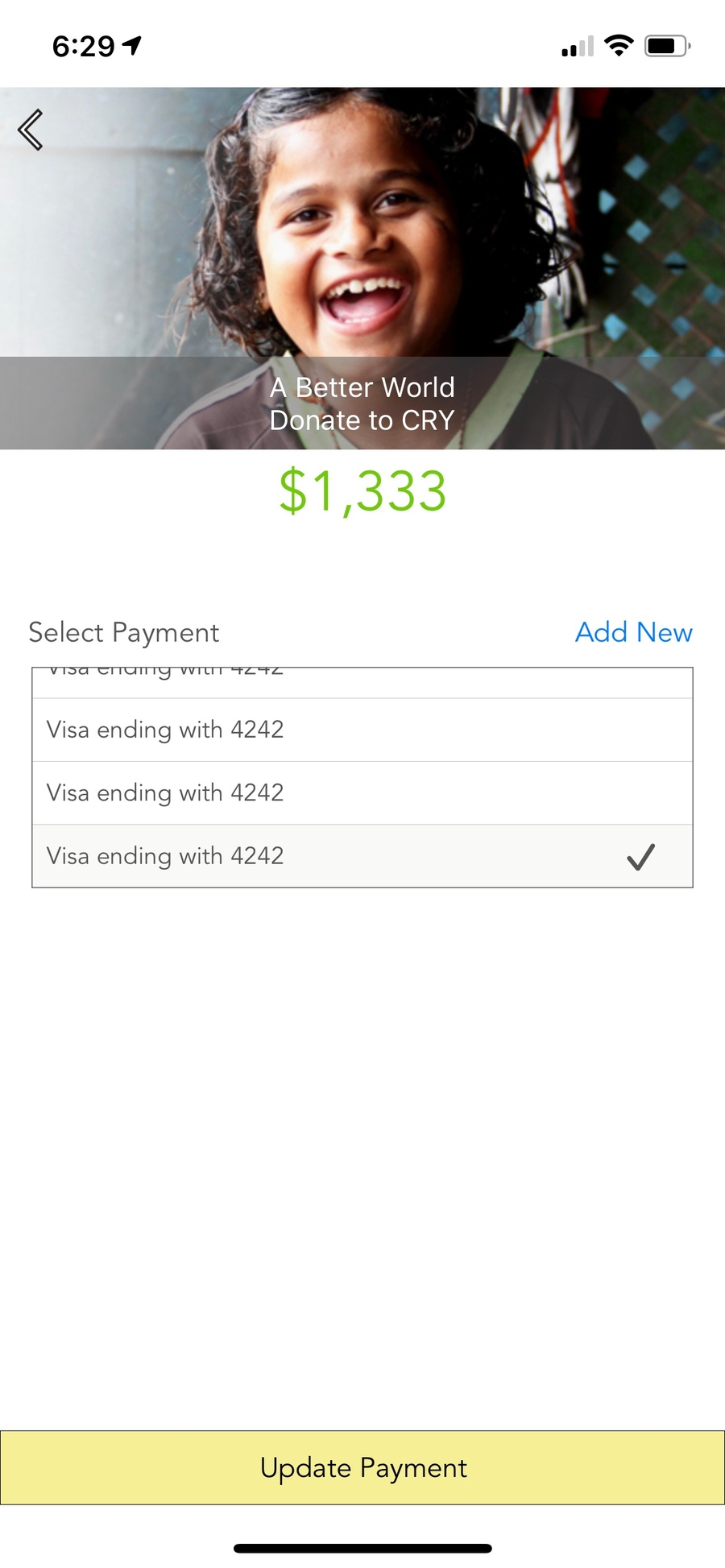Tap the location arrow beside the time
725x1568 pixels.
(132, 46)
